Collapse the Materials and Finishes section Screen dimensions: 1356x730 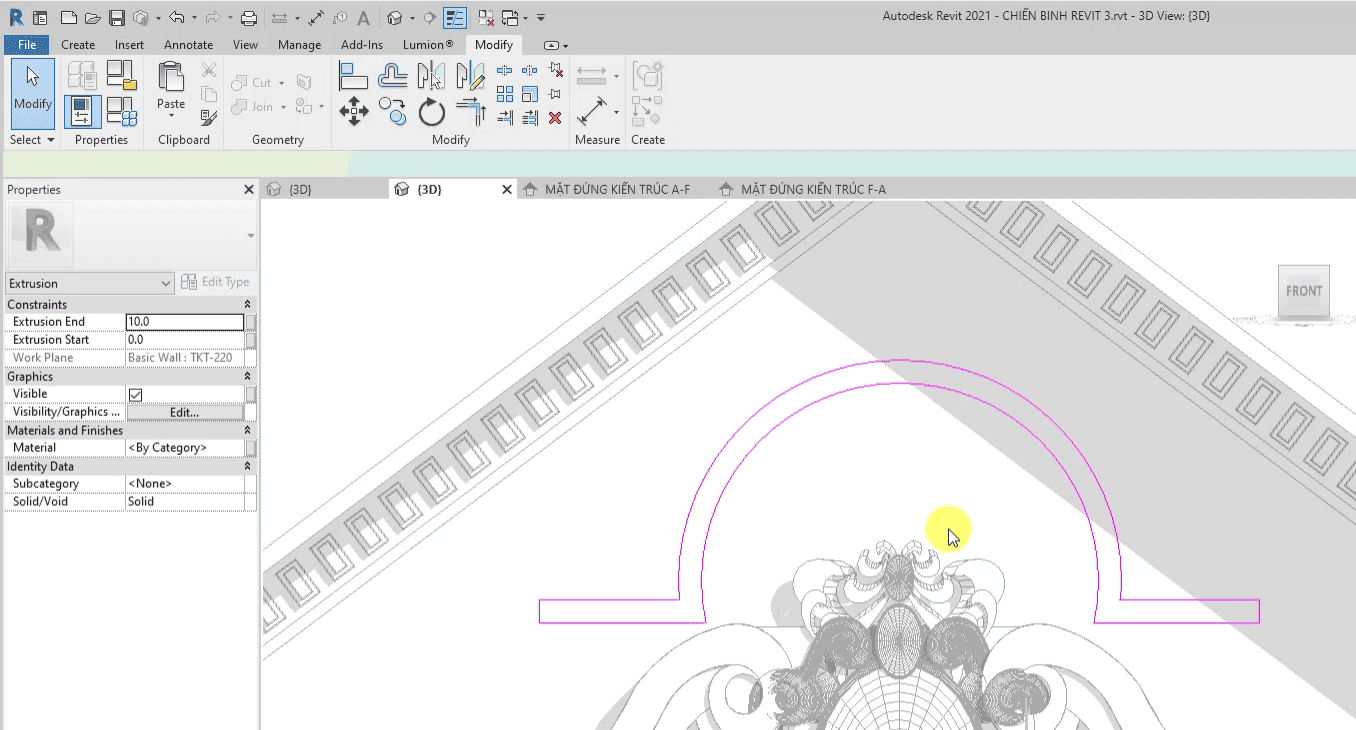[247, 430]
